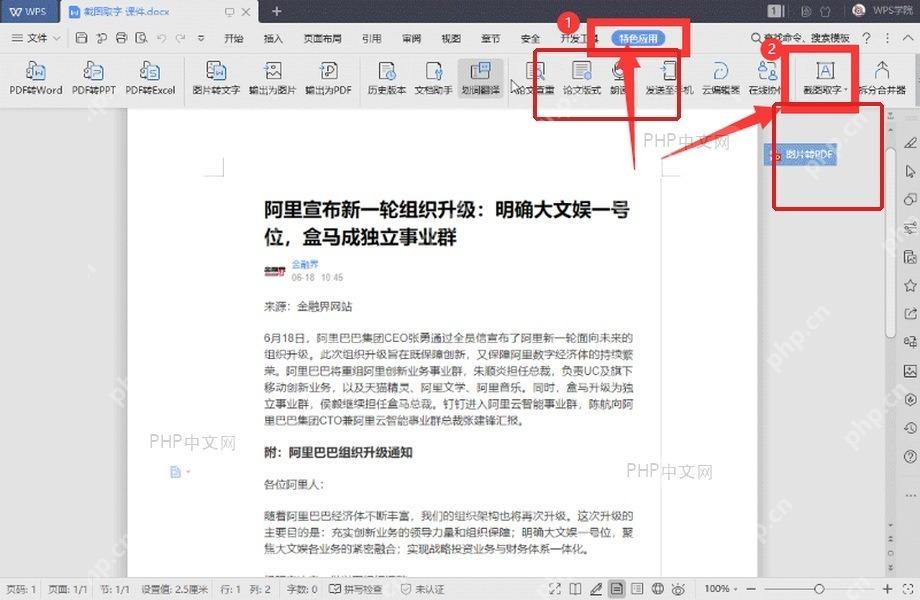The width and height of the screenshot is (920, 600).
Task: Open 历史版本 version history
Action: point(387,78)
